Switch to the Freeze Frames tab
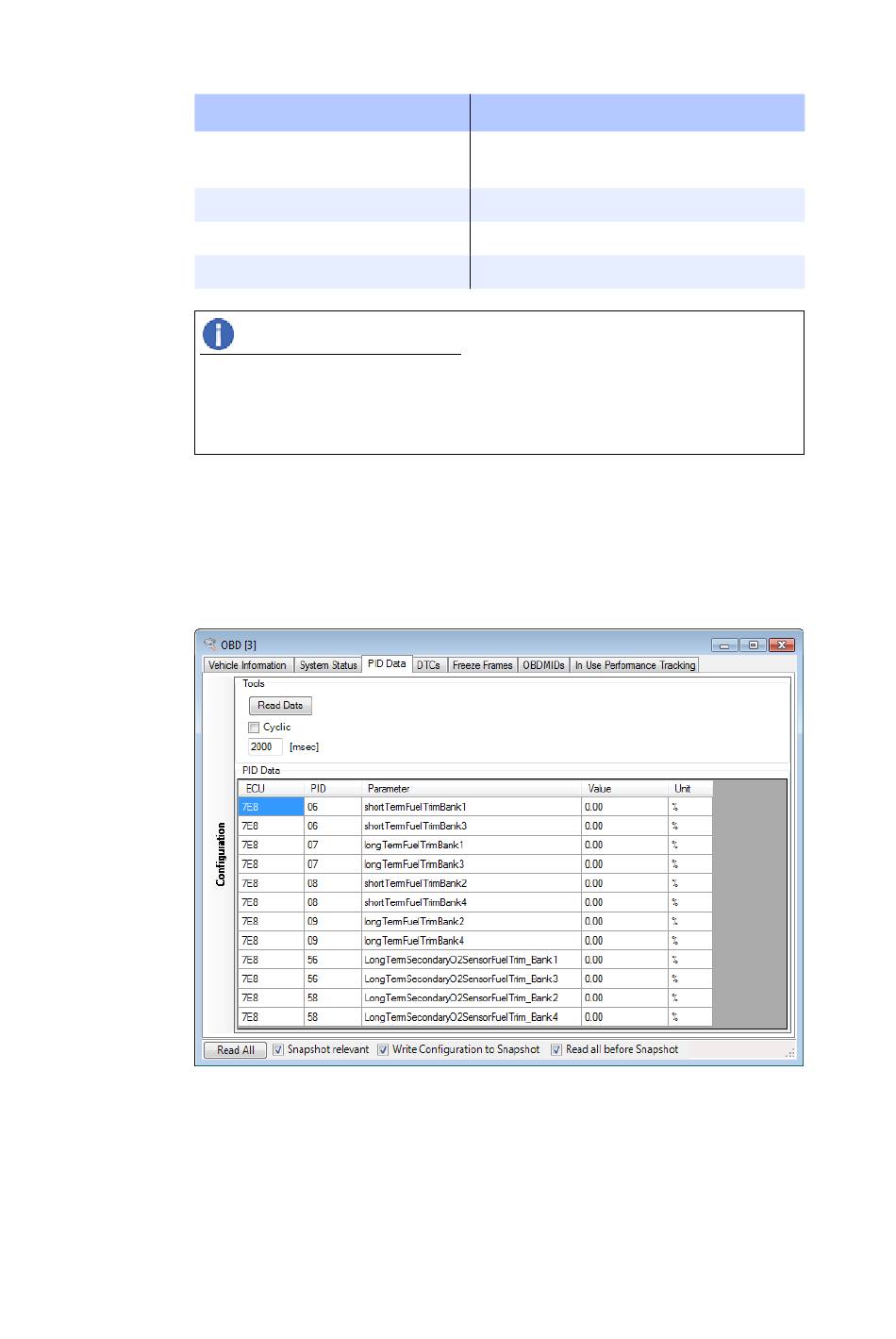Screen dimensions: 896x1339 pyautogui.click(x=482, y=665)
